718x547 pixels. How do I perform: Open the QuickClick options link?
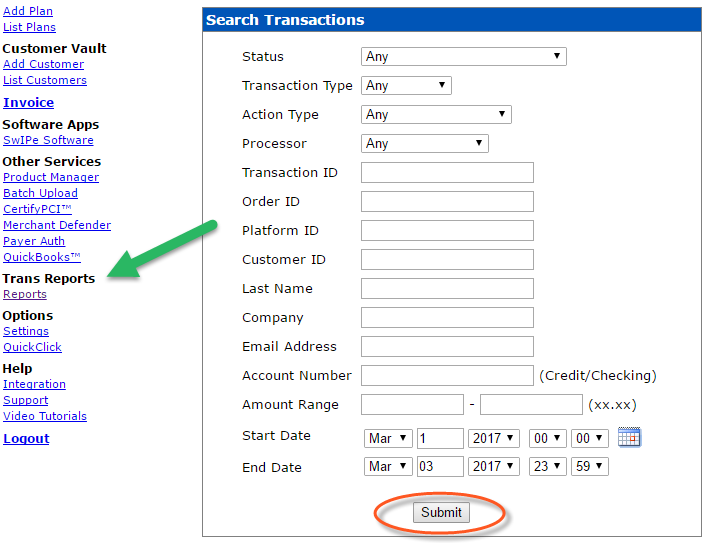[x=32, y=347]
